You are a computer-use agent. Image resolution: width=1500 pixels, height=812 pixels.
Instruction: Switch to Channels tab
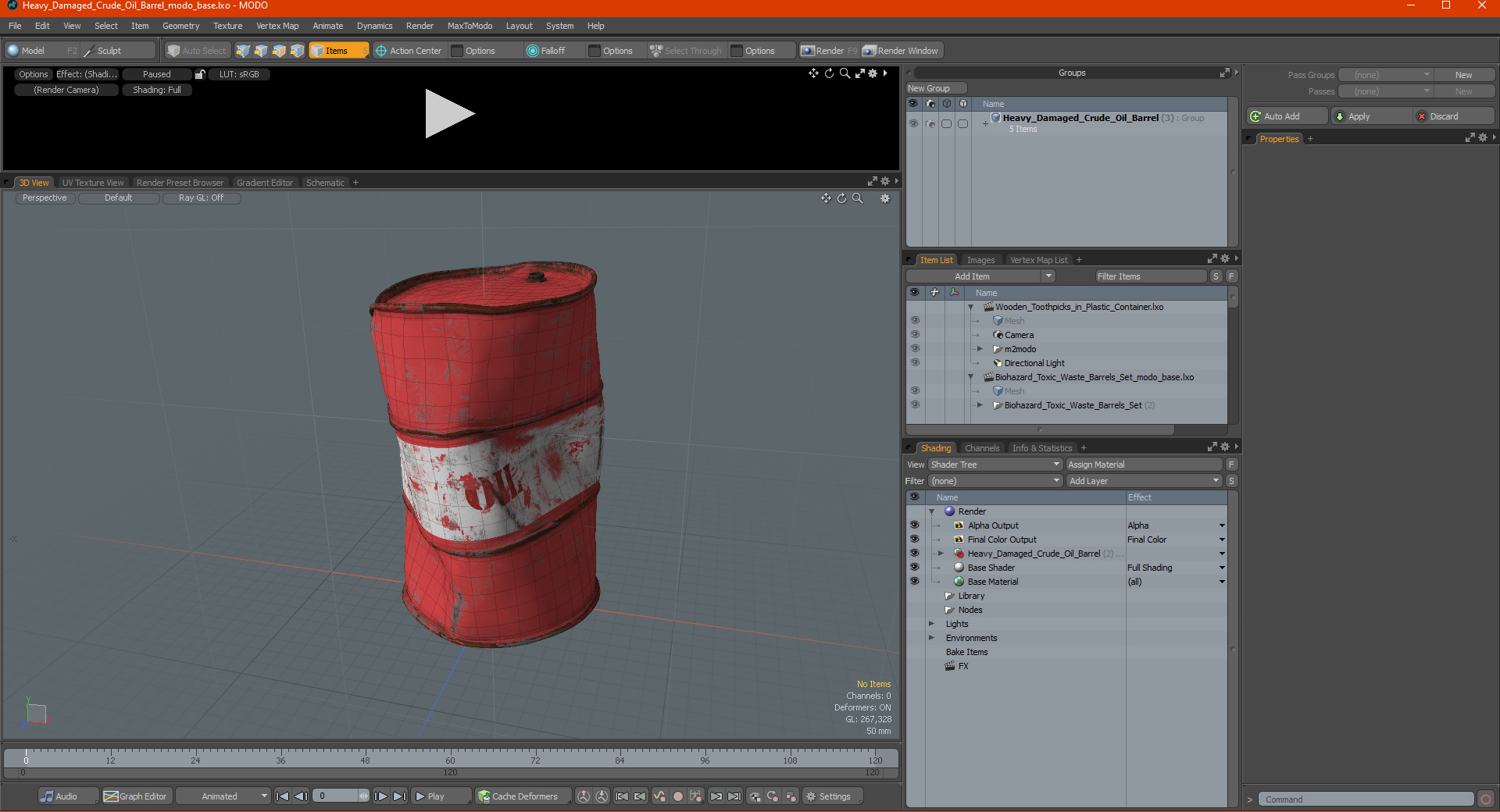981,448
